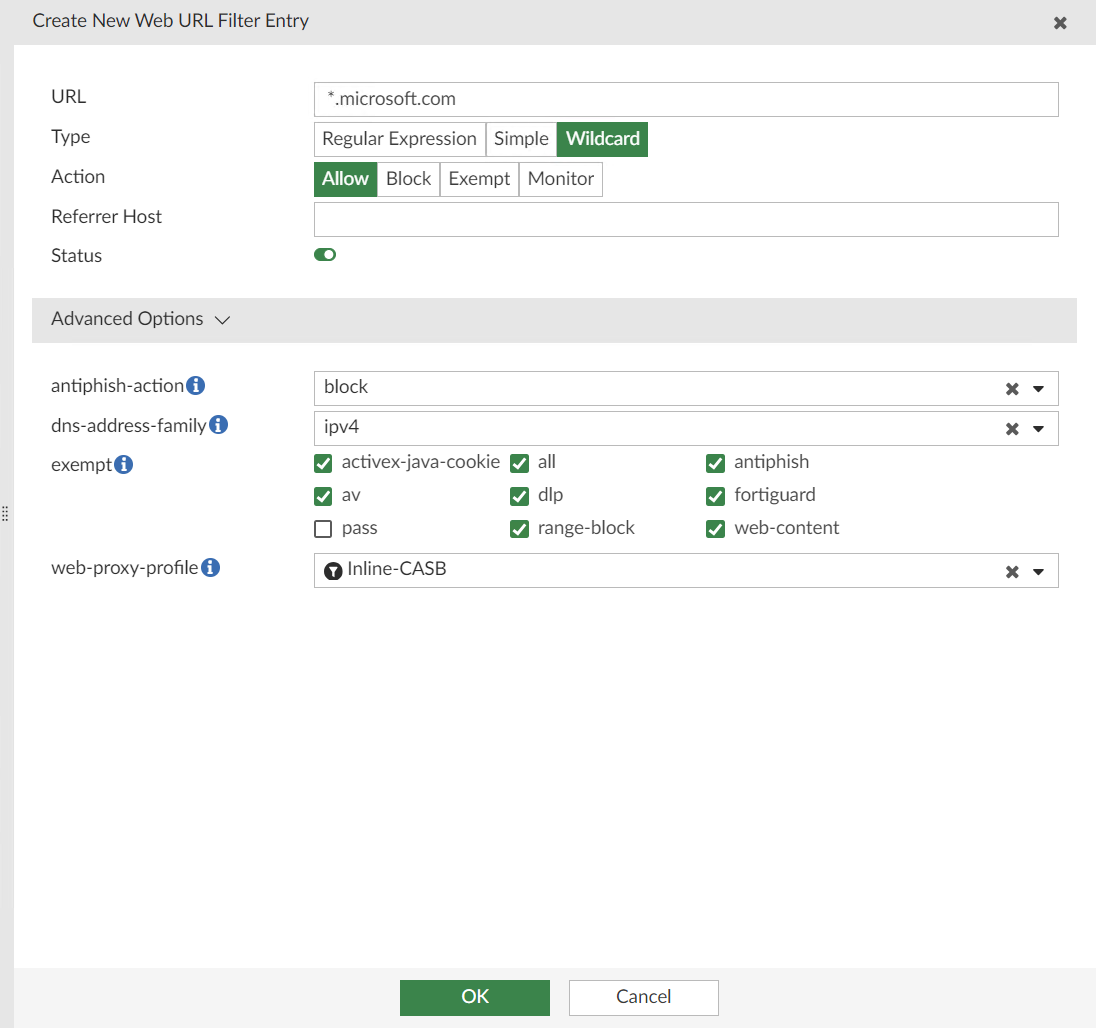This screenshot has width=1096, height=1028.
Task: Click the exempt field info icon
Action: point(125,463)
